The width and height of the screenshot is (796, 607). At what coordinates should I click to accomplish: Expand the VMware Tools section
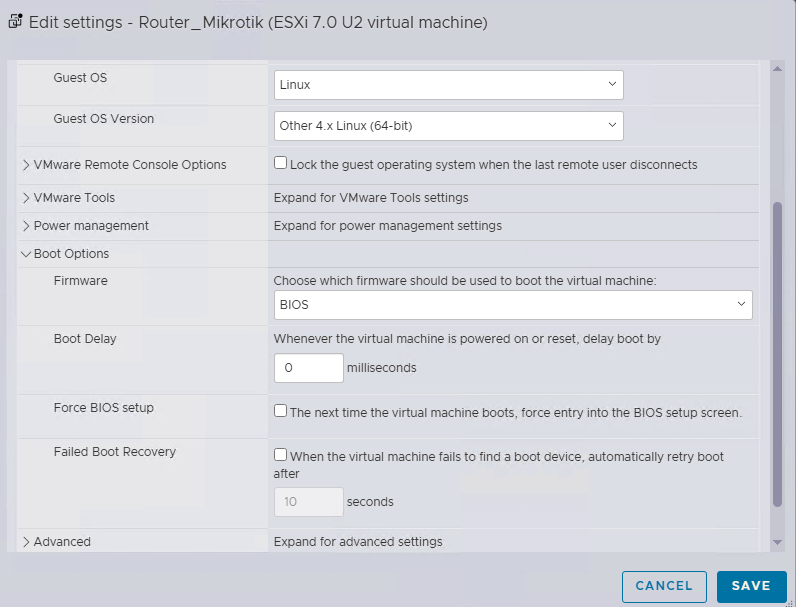point(26,198)
